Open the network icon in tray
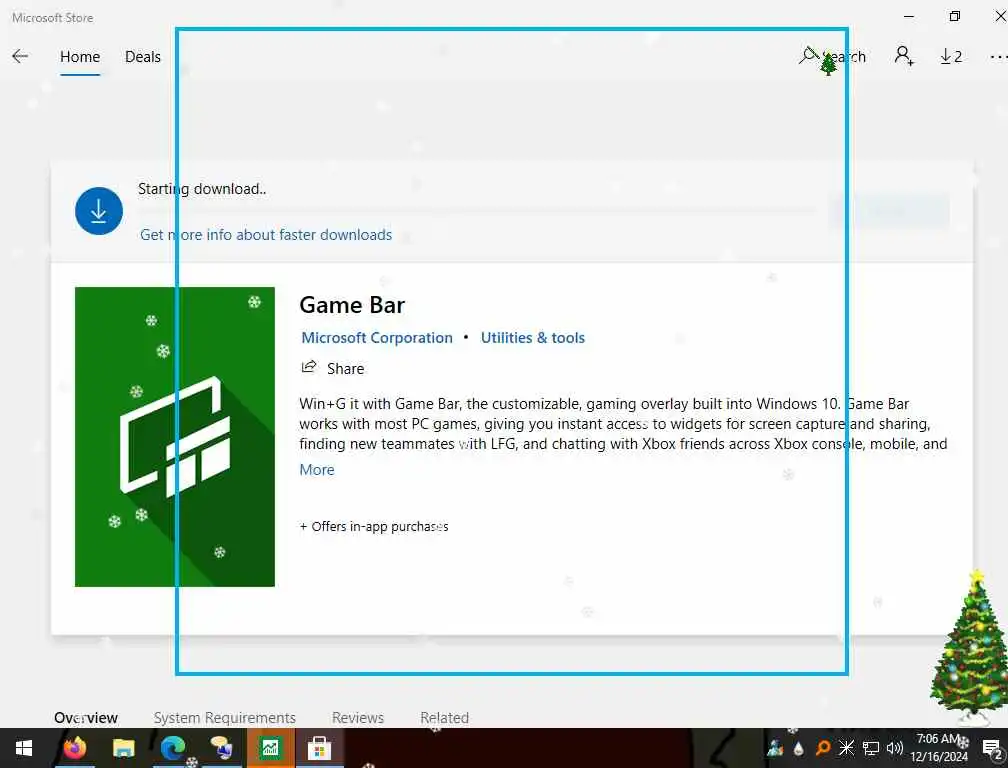Screen dimensions: 1008x768 [871, 748]
